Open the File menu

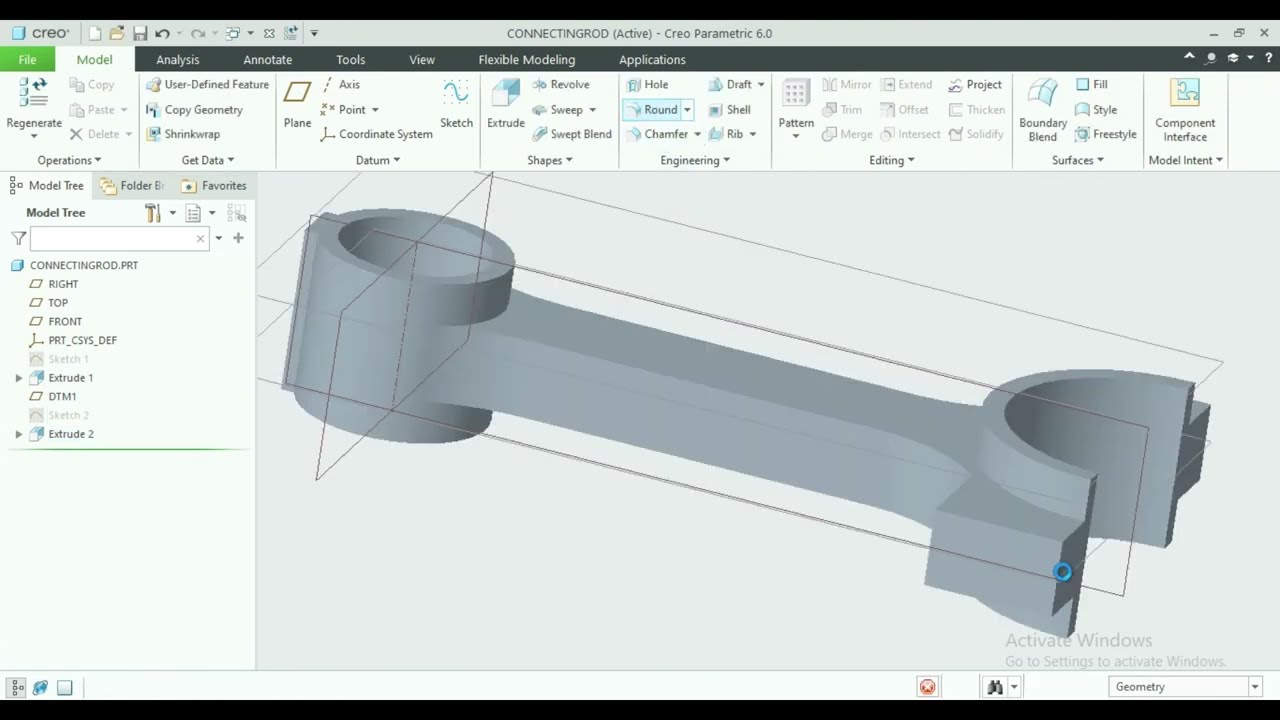coord(27,59)
